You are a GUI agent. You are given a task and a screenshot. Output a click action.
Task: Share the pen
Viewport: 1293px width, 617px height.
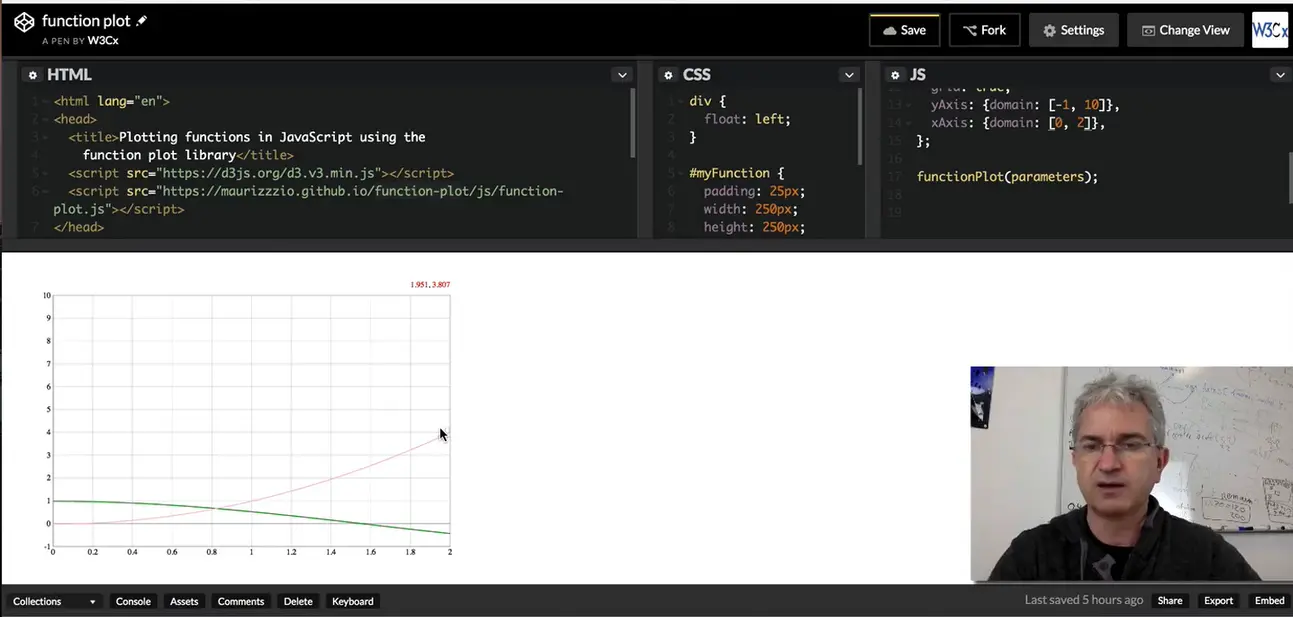coord(1170,601)
